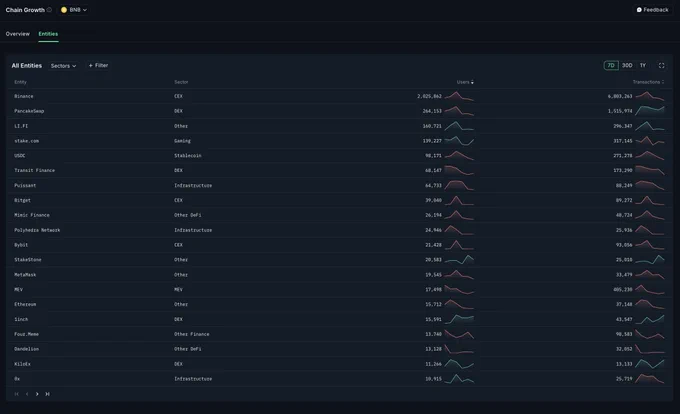Click the Ethereum entity name
Viewport: 680px width, 414px height.
[25, 304]
